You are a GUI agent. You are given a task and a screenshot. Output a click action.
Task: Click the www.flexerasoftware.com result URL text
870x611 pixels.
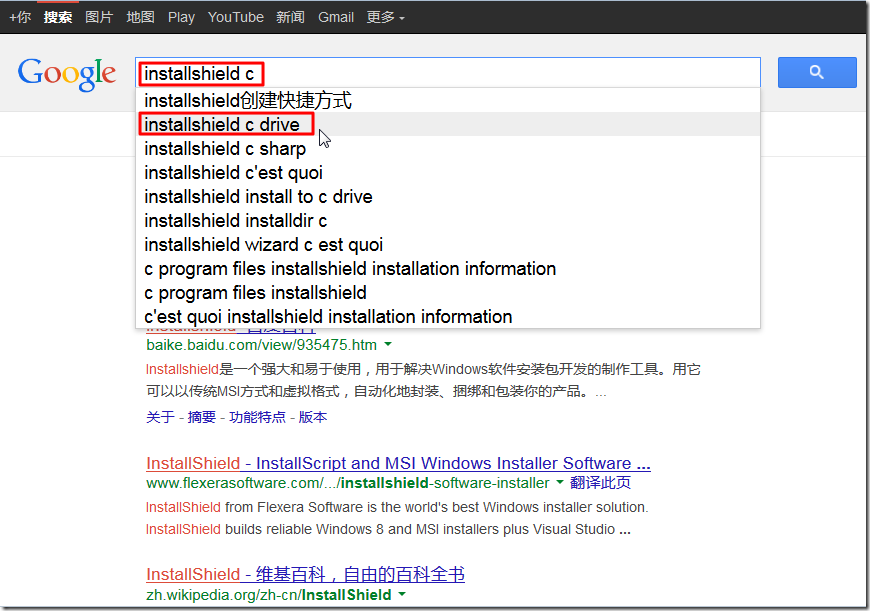348,483
